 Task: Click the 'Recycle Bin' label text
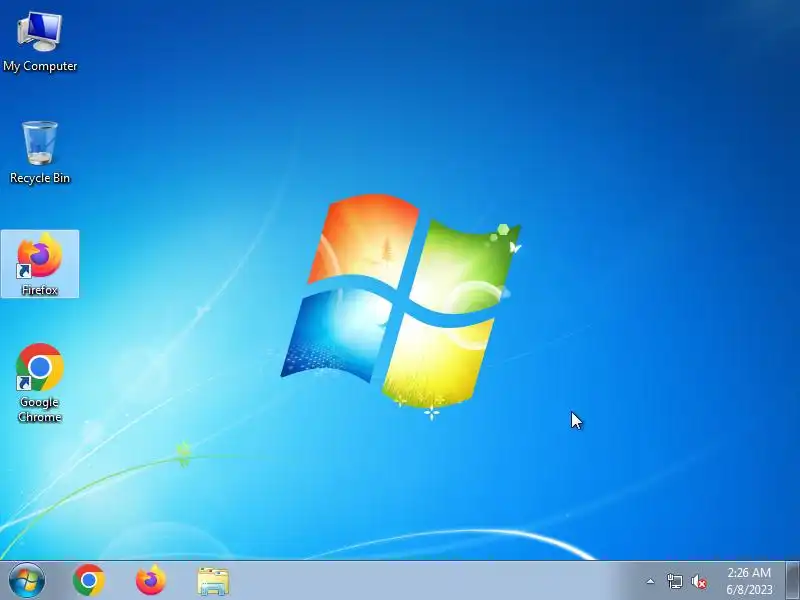[40, 178]
